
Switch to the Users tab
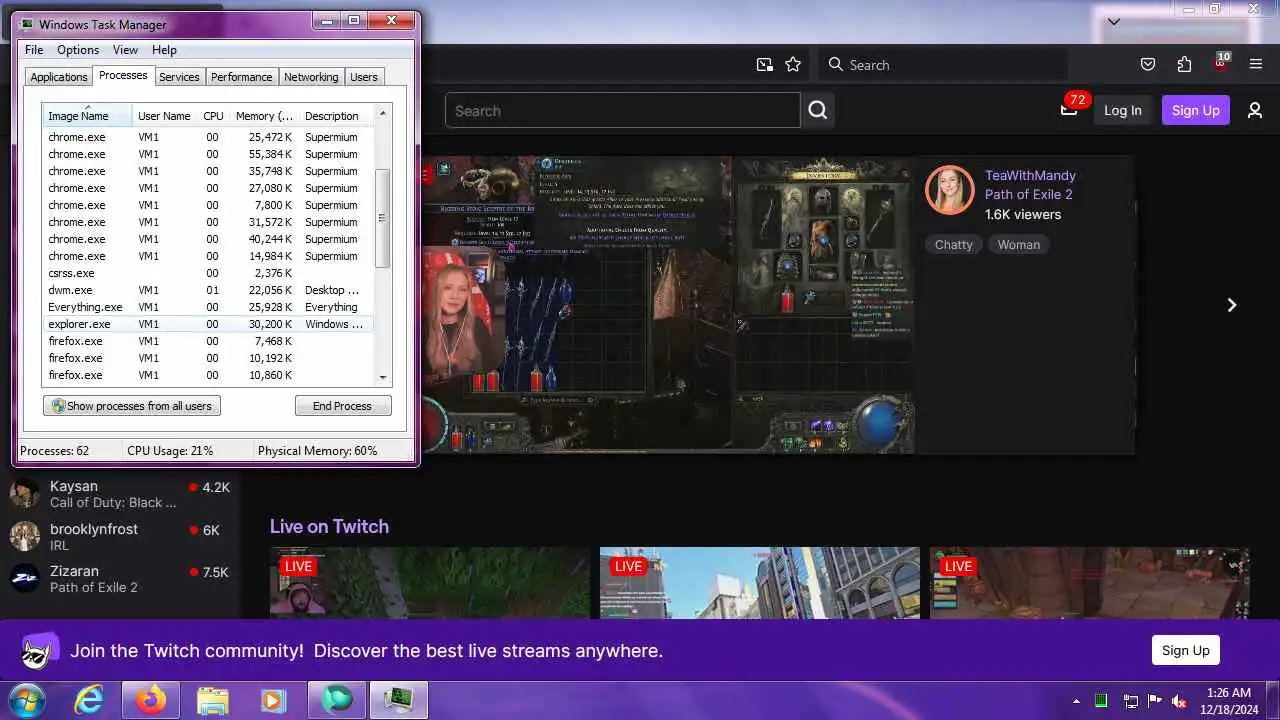coord(364,77)
